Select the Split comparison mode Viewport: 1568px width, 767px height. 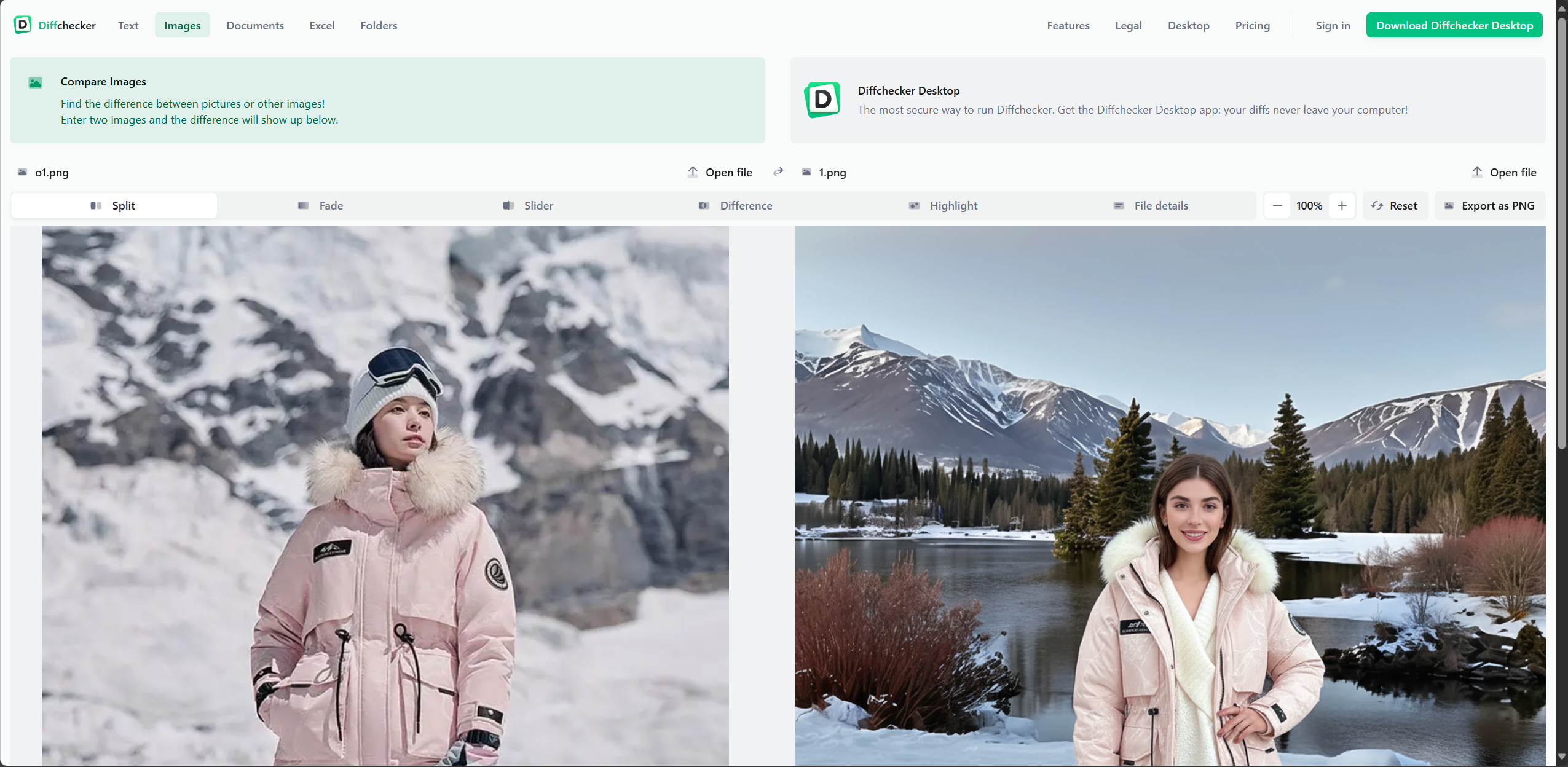114,205
